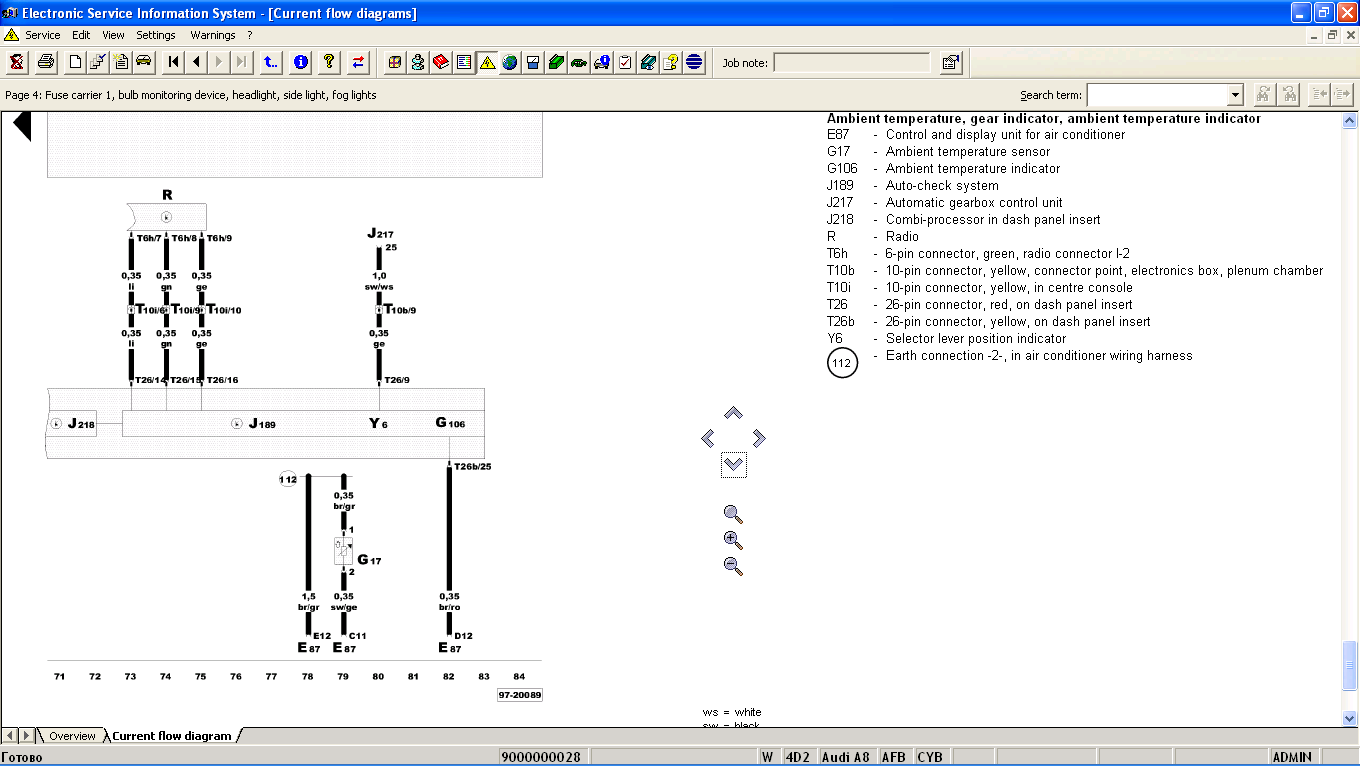Open the blue information icon
The width and height of the screenshot is (1360, 766).
[x=300, y=62]
